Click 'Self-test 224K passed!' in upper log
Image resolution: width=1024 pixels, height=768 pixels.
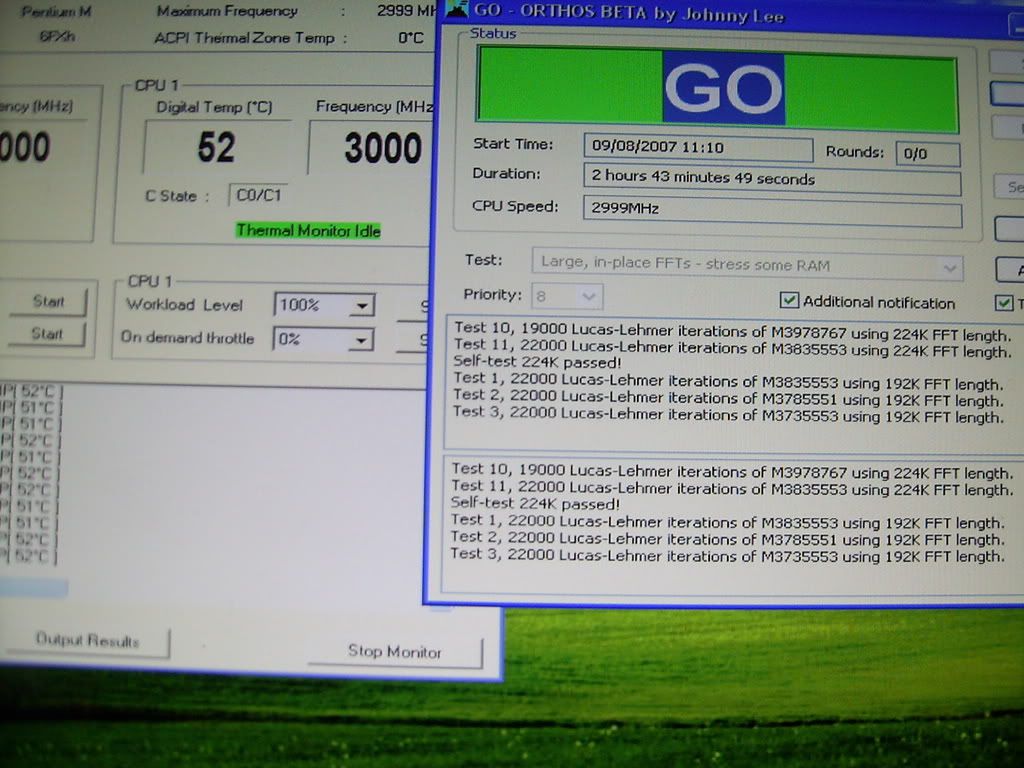pyautogui.click(x=537, y=362)
